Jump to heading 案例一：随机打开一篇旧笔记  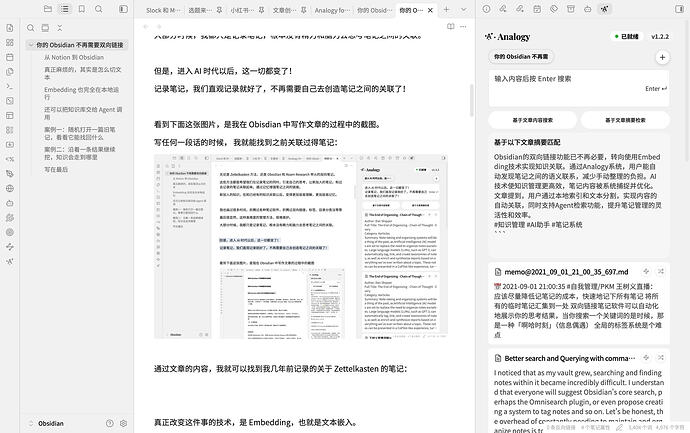click(80, 133)
